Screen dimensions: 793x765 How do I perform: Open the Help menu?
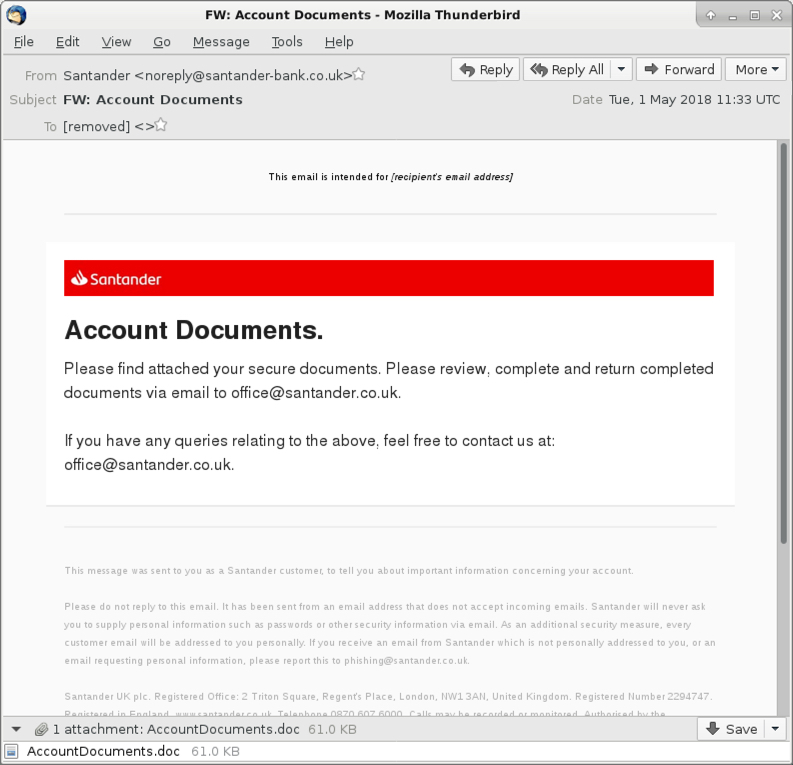(339, 42)
